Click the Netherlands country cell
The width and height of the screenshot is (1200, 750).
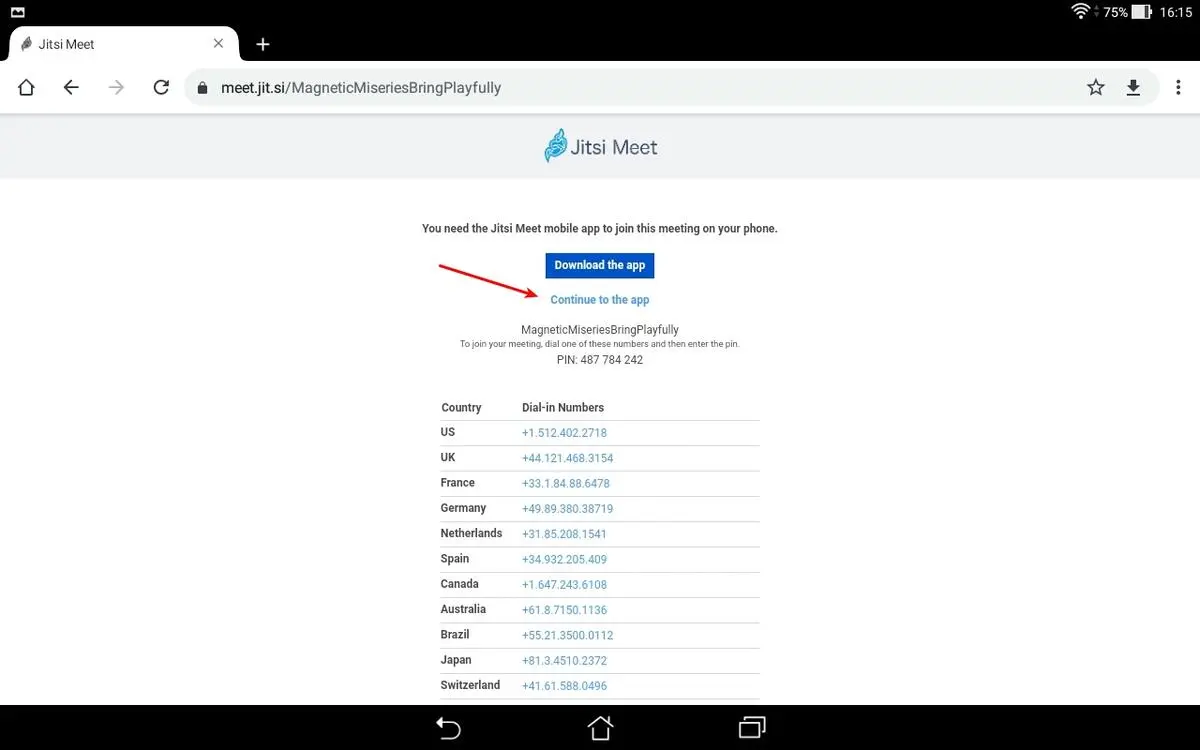point(471,533)
